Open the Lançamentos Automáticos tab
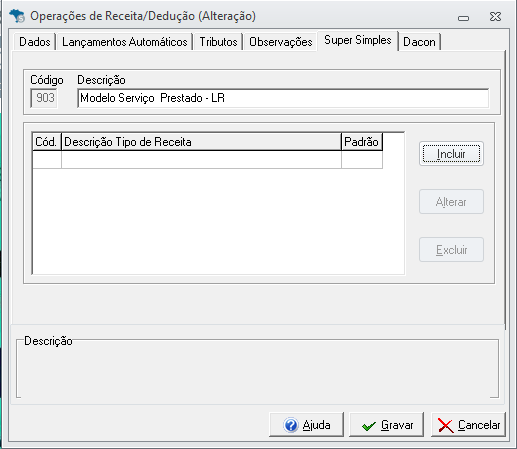 pos(125,42)
